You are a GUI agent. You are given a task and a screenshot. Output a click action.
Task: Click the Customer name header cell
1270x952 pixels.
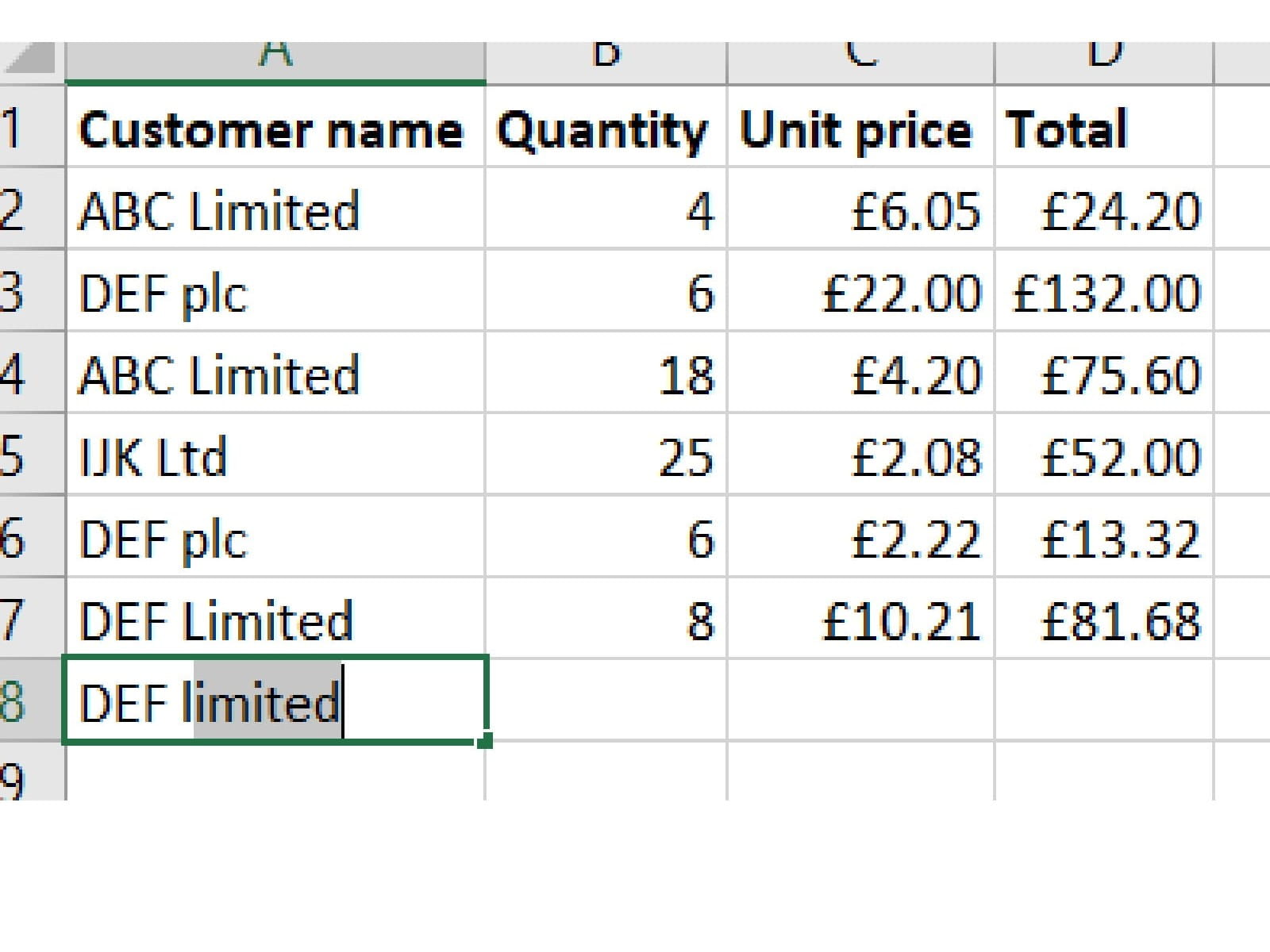(x=271, y=130)
